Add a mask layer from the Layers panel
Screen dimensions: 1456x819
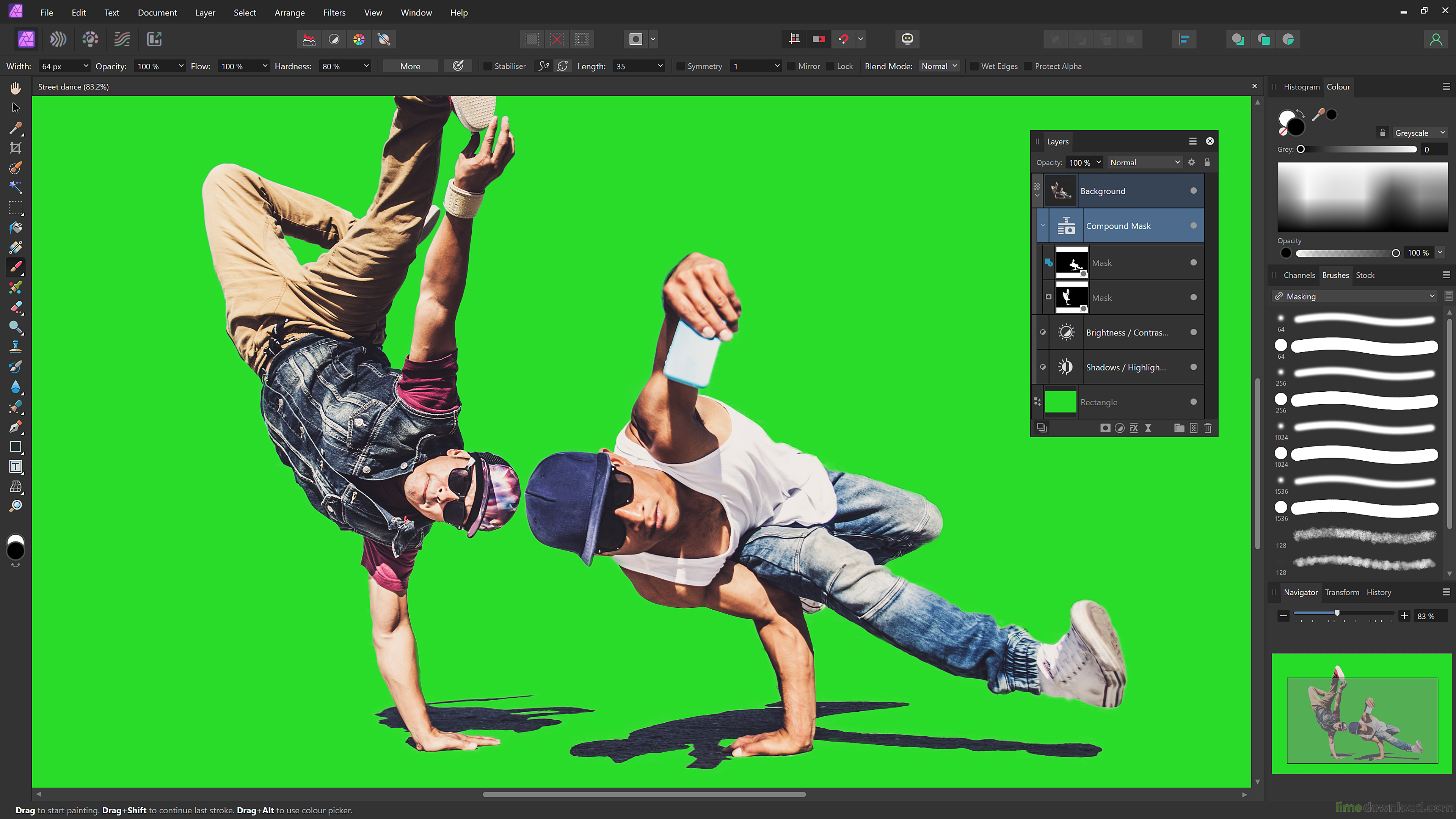click(x=1106, y=428)
